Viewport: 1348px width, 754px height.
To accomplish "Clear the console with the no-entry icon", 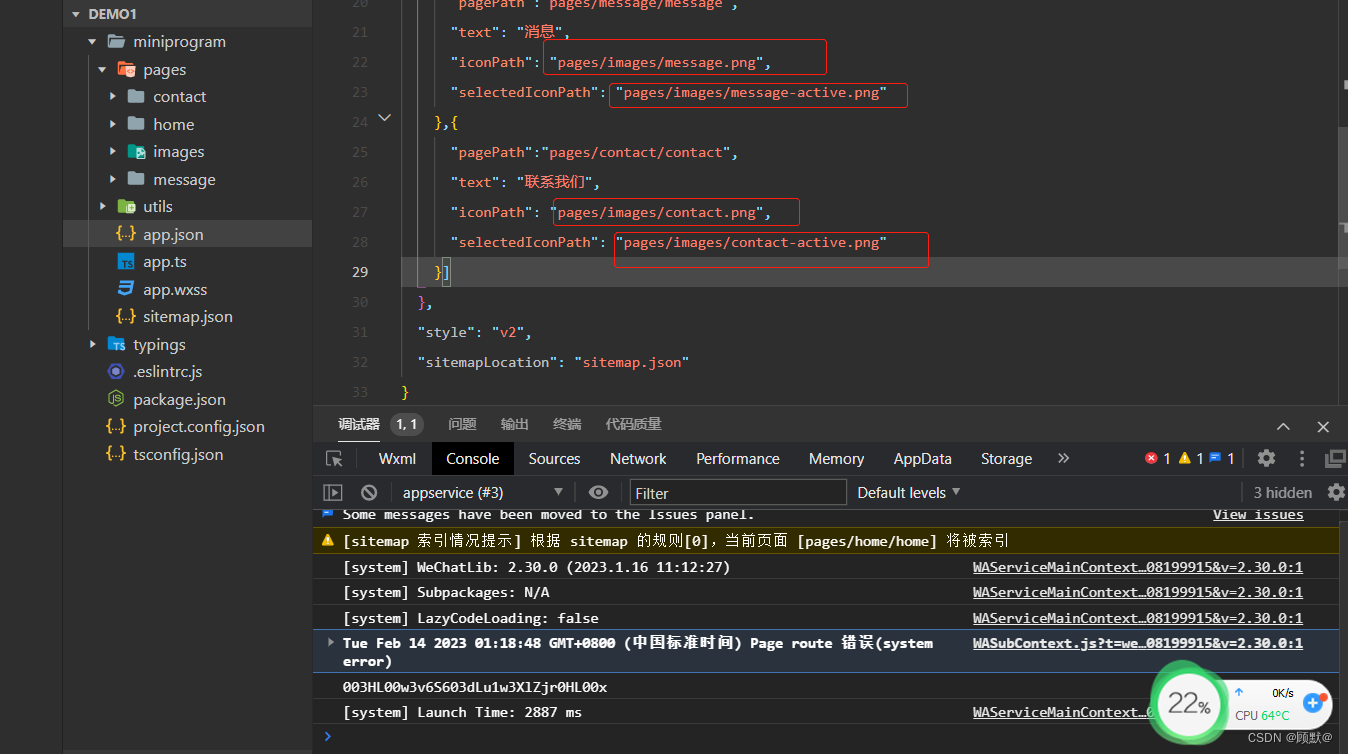I will click(369, 491).
